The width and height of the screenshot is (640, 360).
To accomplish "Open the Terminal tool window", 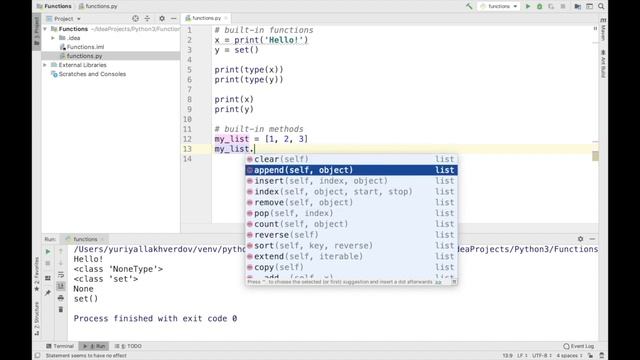I will click(60, 346).
